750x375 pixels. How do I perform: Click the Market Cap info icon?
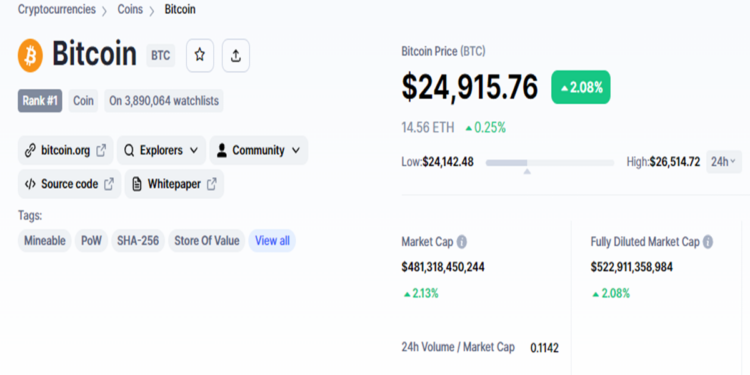click(462, 242)
